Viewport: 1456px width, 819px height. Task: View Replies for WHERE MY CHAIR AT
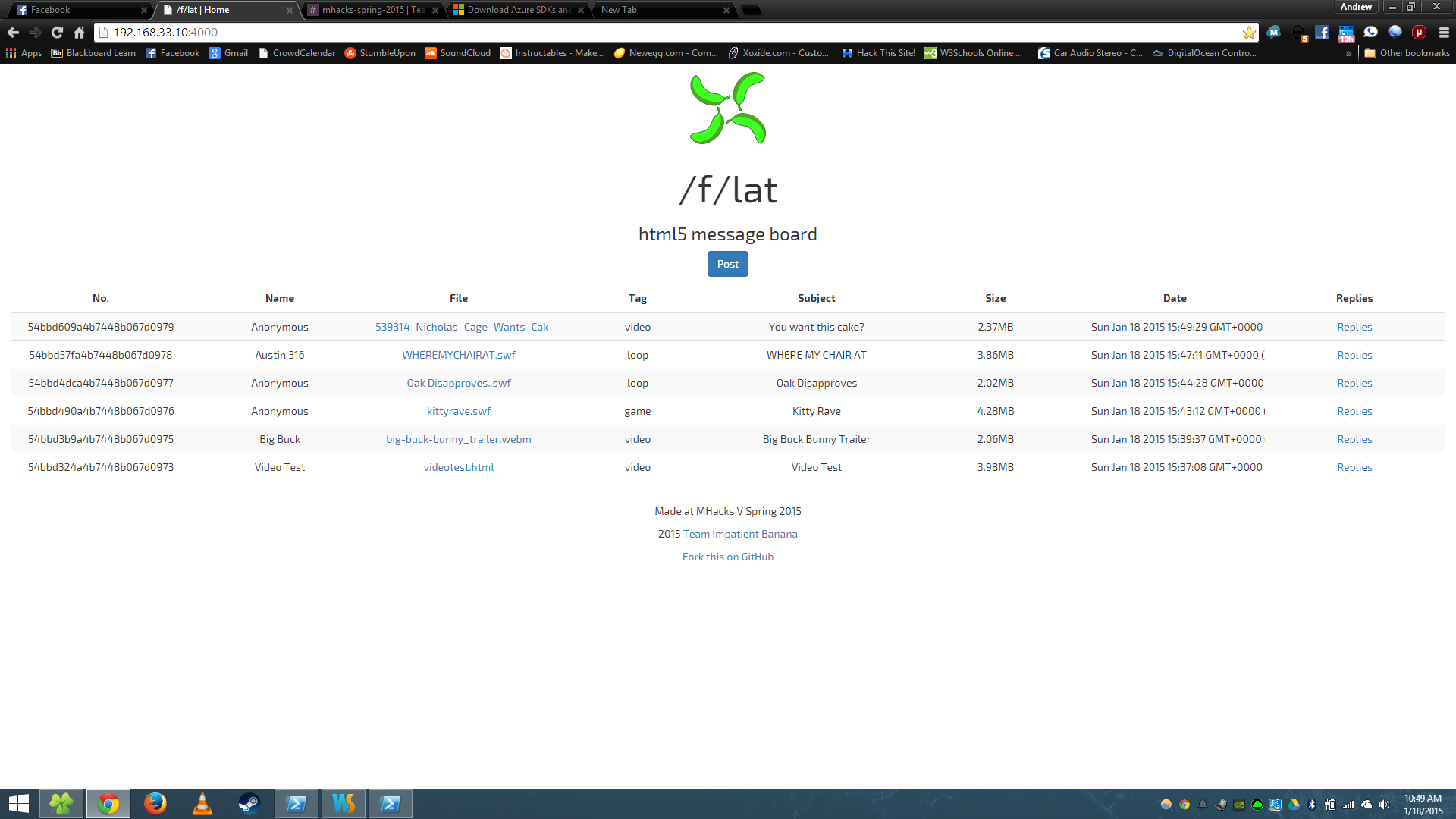pyautogui.click(x=1354, y=355)
